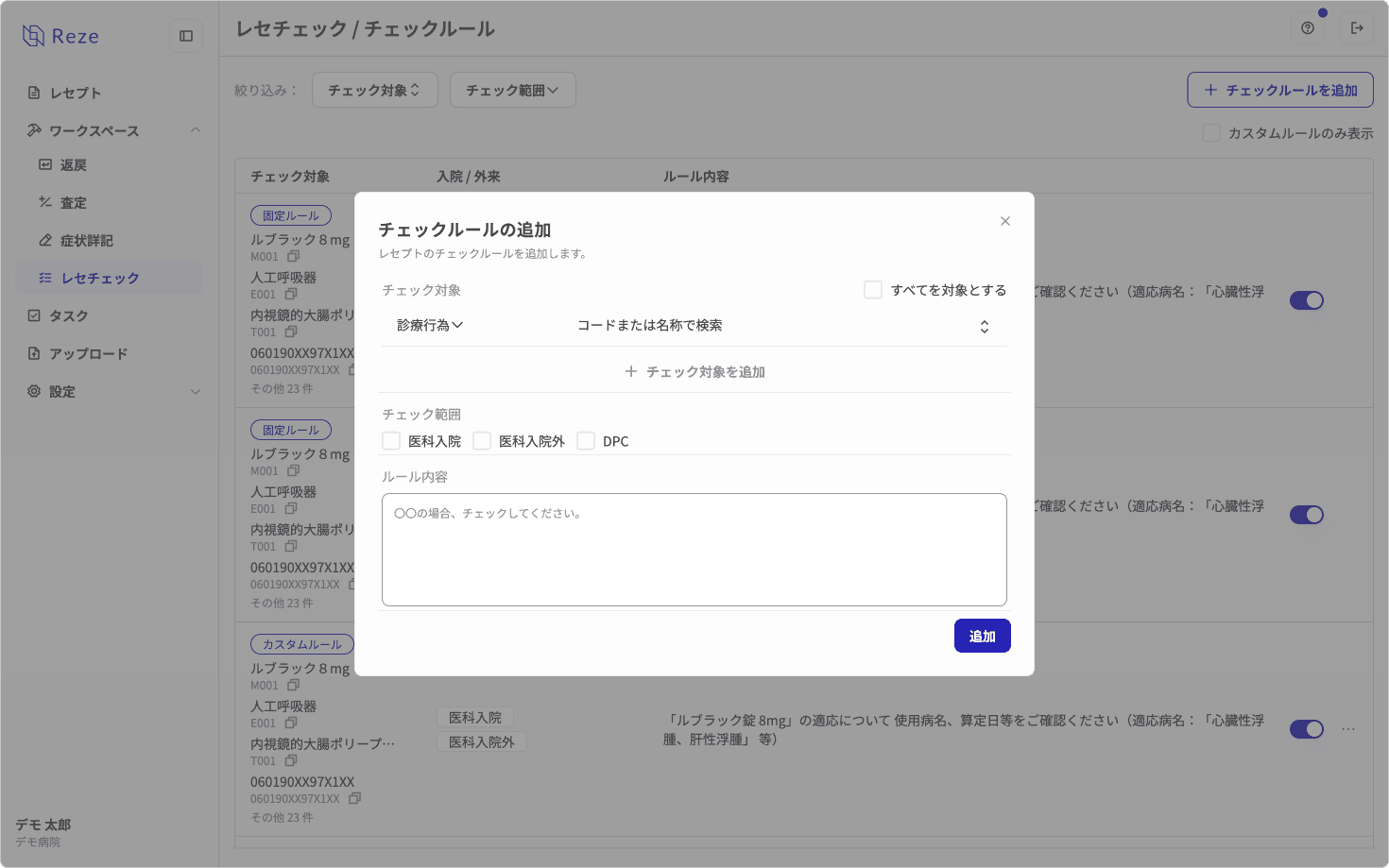This screenshot has width=1389, height=868.
Task: Open the 診療行為 dropdown in the dialog
Action: (430, 324)
